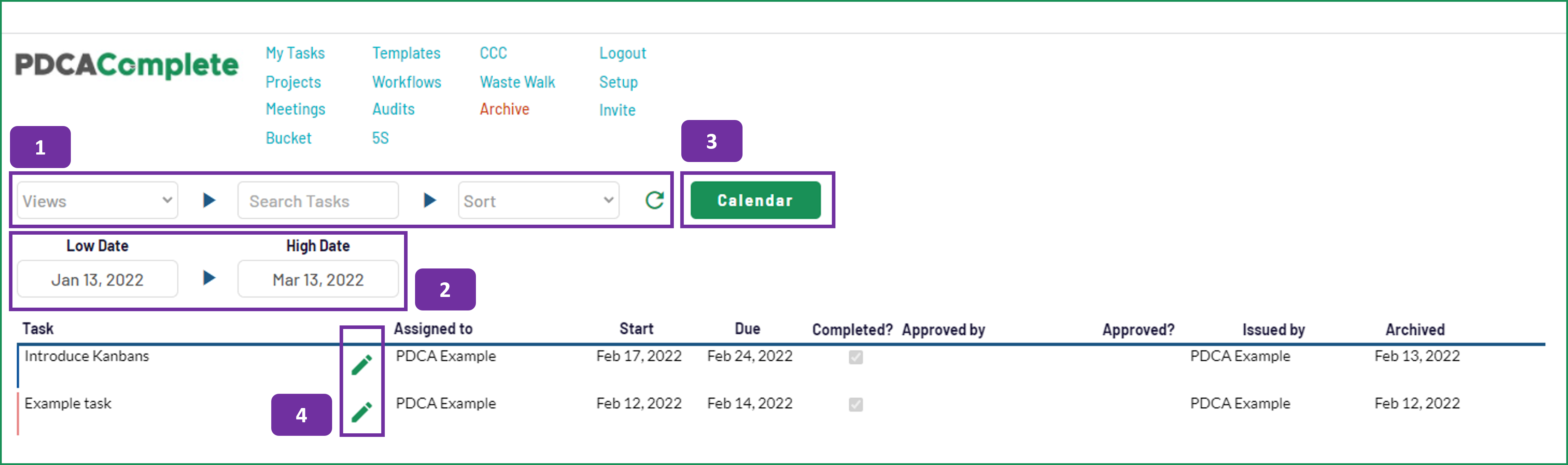
Task: Open the 5S navigation link
Action: pyautogui.click(x=381, y=138)
